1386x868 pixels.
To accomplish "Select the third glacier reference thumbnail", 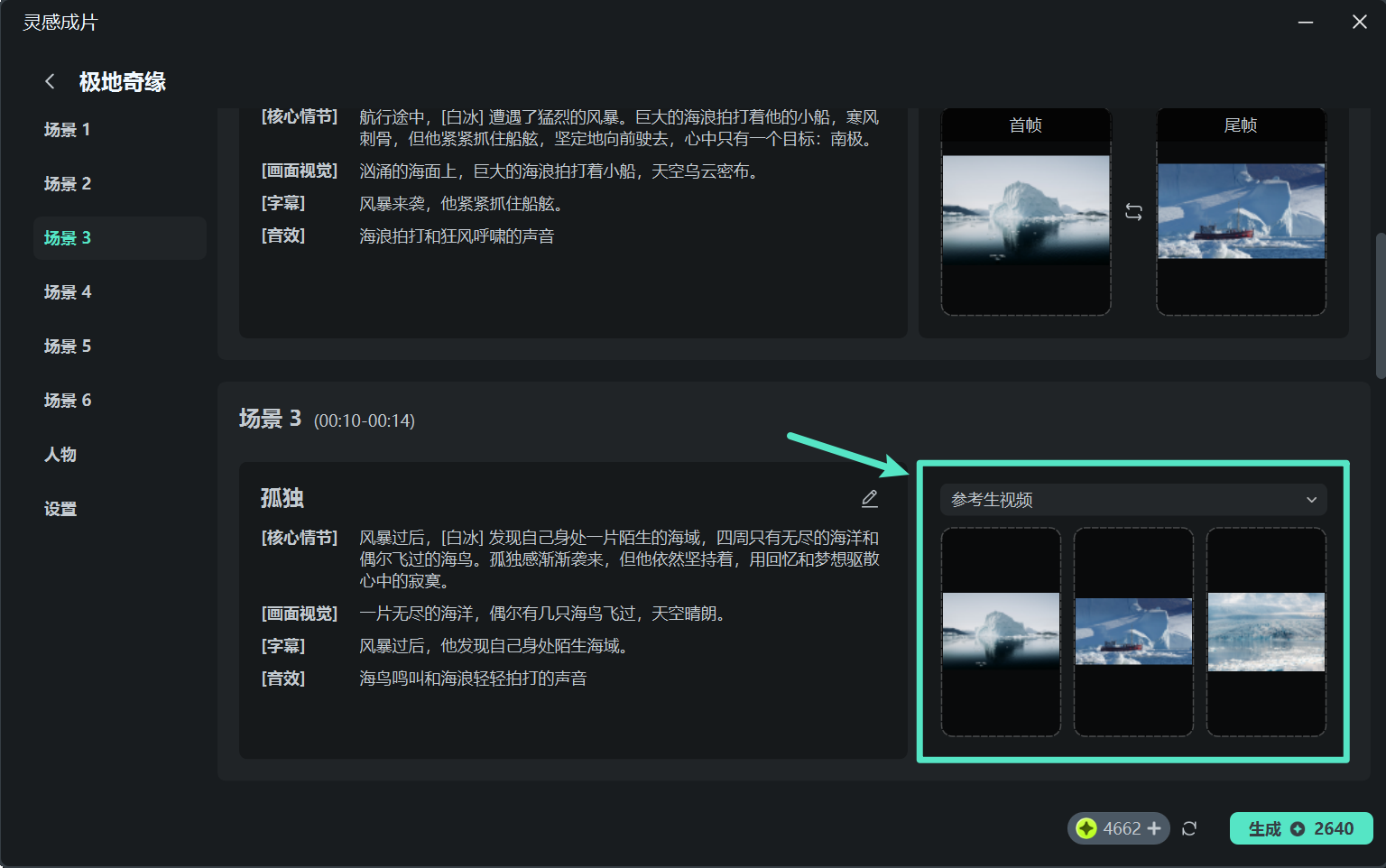I will pyautogui.click(x=1266, y=632).
